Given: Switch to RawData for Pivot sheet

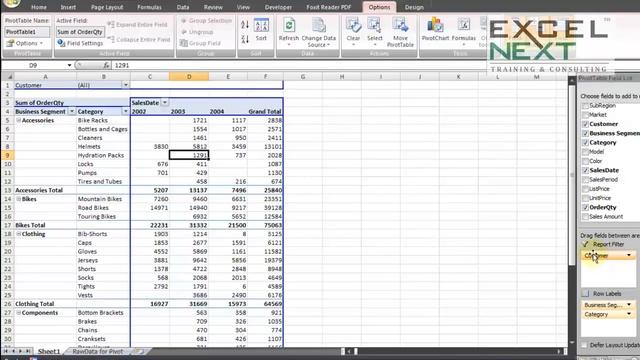Looking at the screenshot, I should tap(98, 351).
